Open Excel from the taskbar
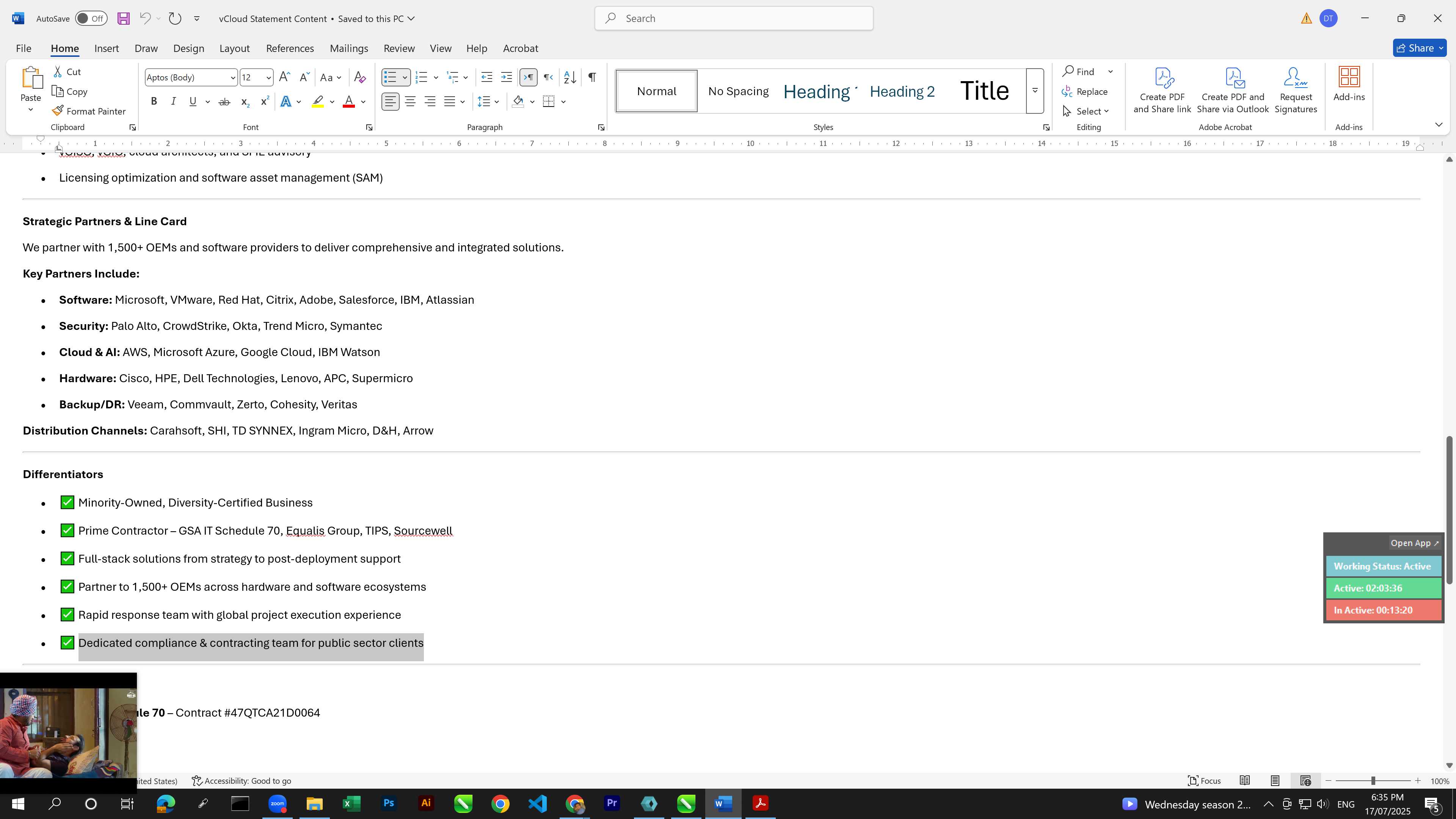 point(351,803)
